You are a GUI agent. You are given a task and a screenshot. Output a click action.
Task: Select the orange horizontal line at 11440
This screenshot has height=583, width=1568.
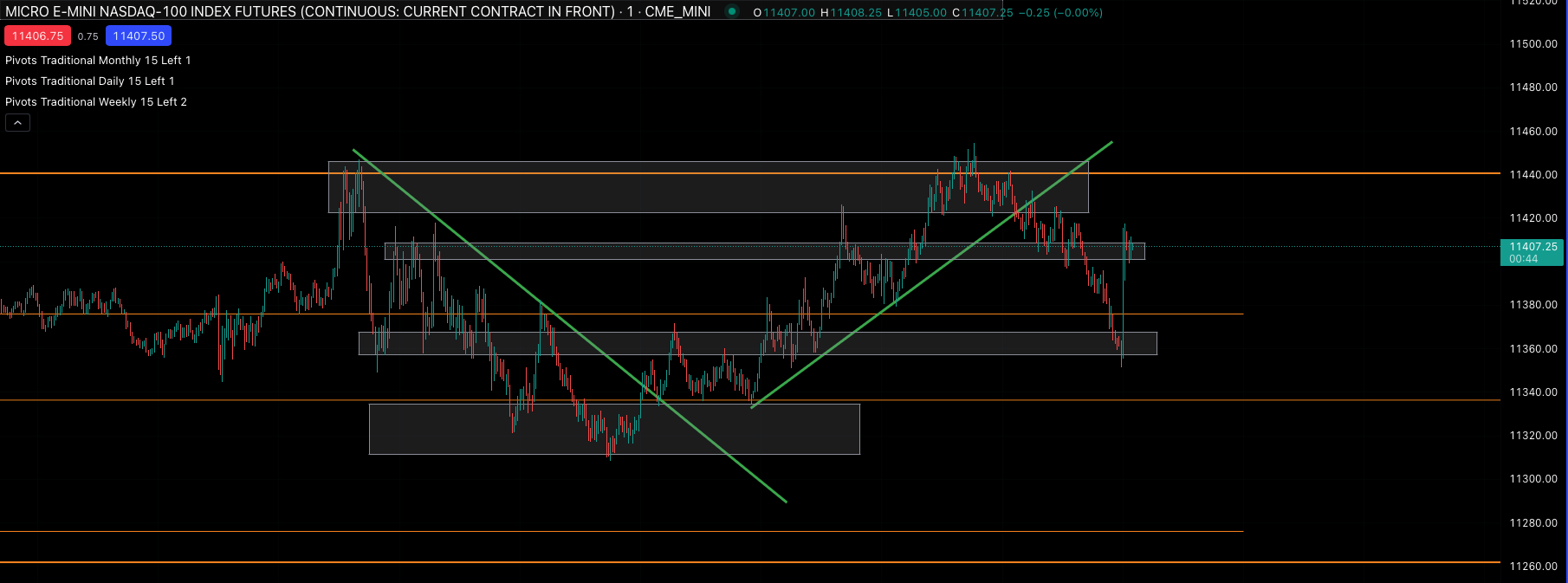(750, 174)
